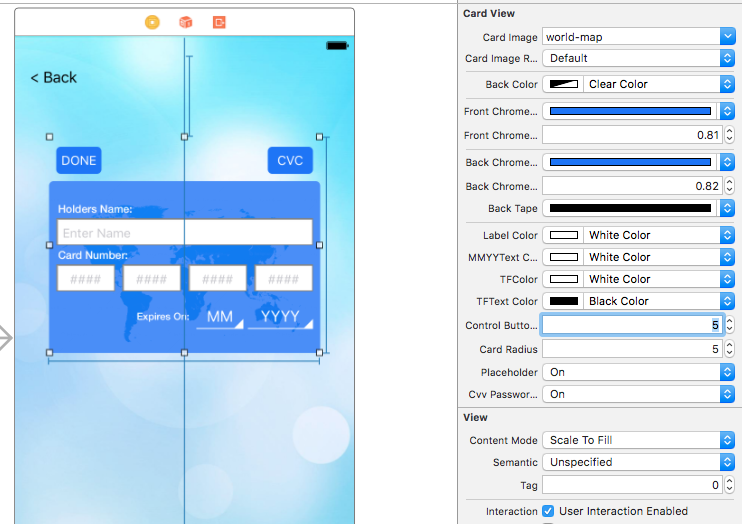Click the Back Tape black color well

point(630,208)
